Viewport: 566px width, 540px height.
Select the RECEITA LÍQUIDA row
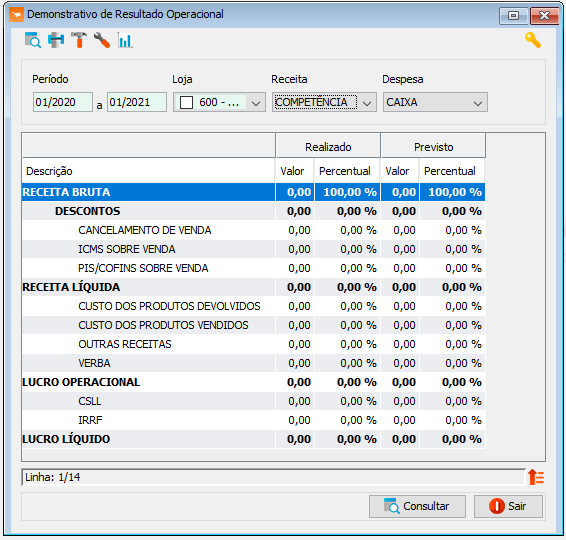(253, 287)
